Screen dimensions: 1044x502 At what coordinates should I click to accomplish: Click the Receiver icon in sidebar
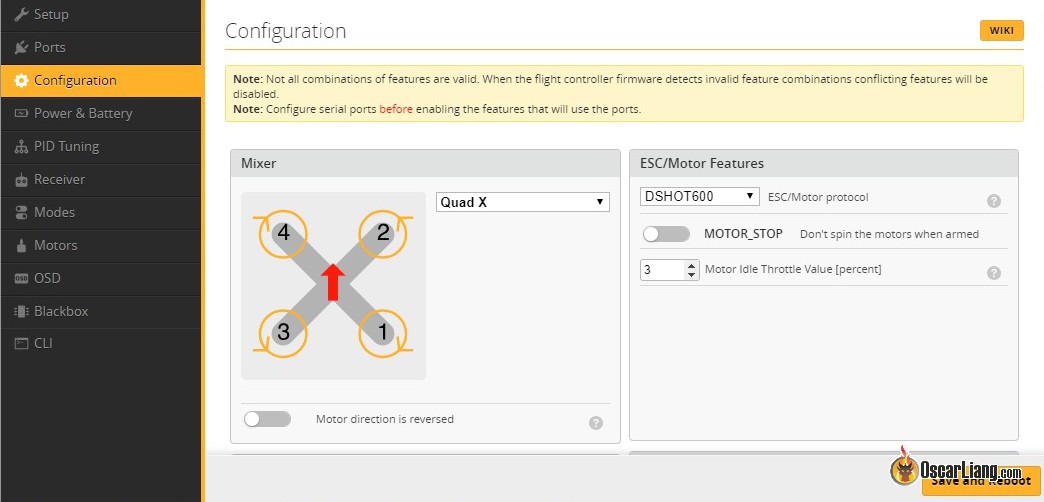(21, 180)
